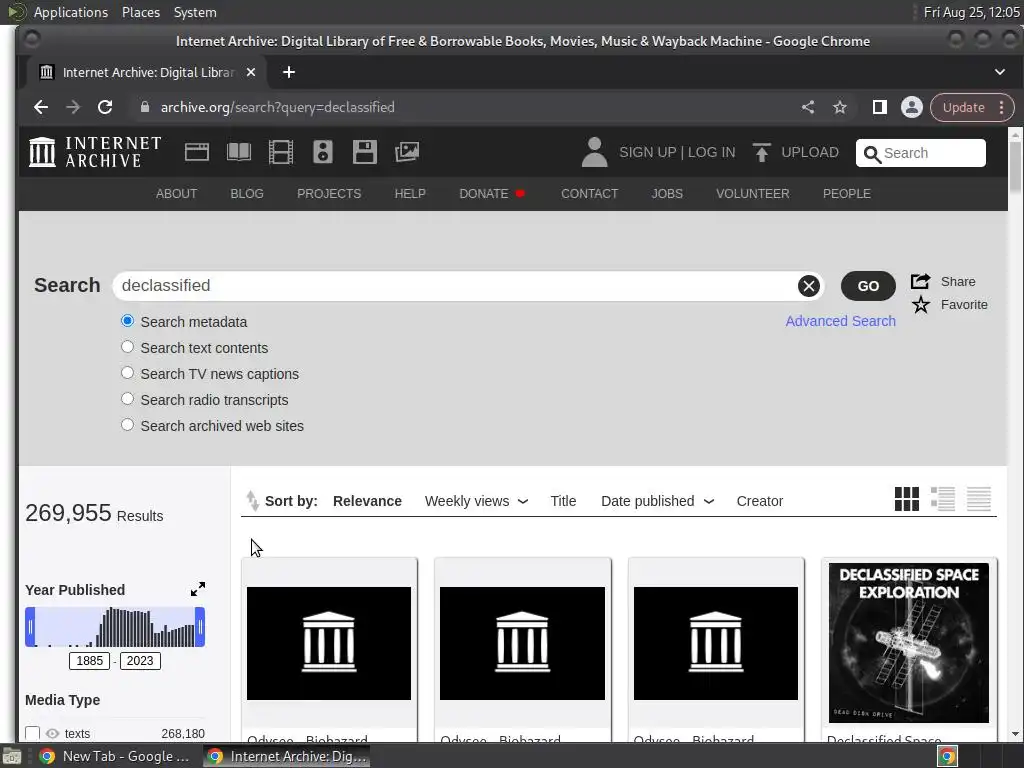Click SIGN UP link
The height and width of the screenshot is (768, 1024).
tap(648, 152)
